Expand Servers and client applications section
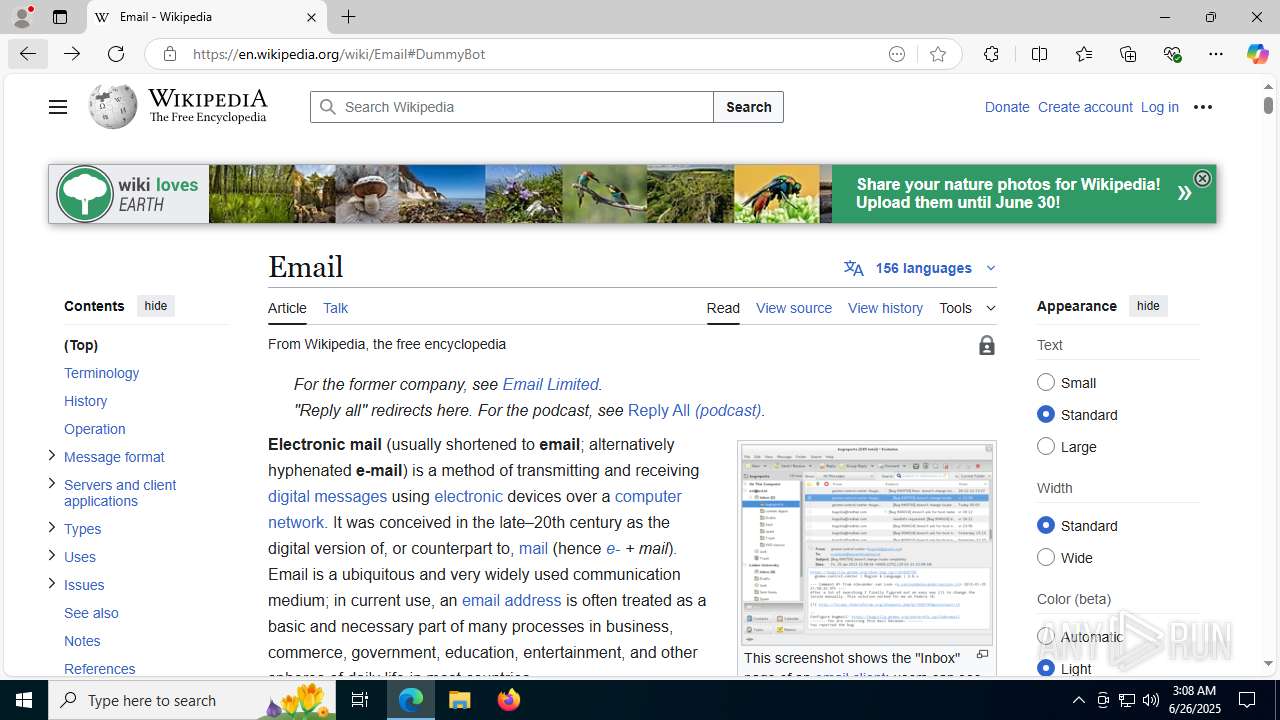Image resolution: width=1280 pixels, height=720 pixels. (51, 484)
